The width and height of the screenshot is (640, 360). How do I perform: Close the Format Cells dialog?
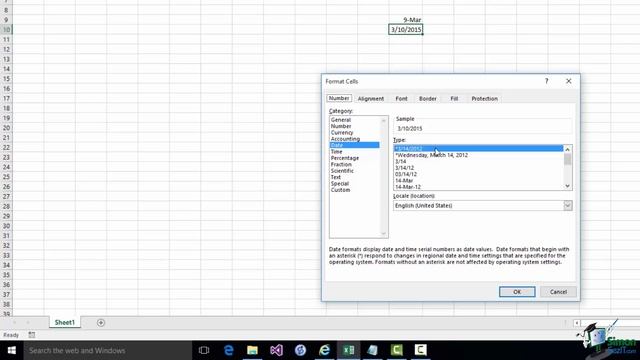coord(569,81)
